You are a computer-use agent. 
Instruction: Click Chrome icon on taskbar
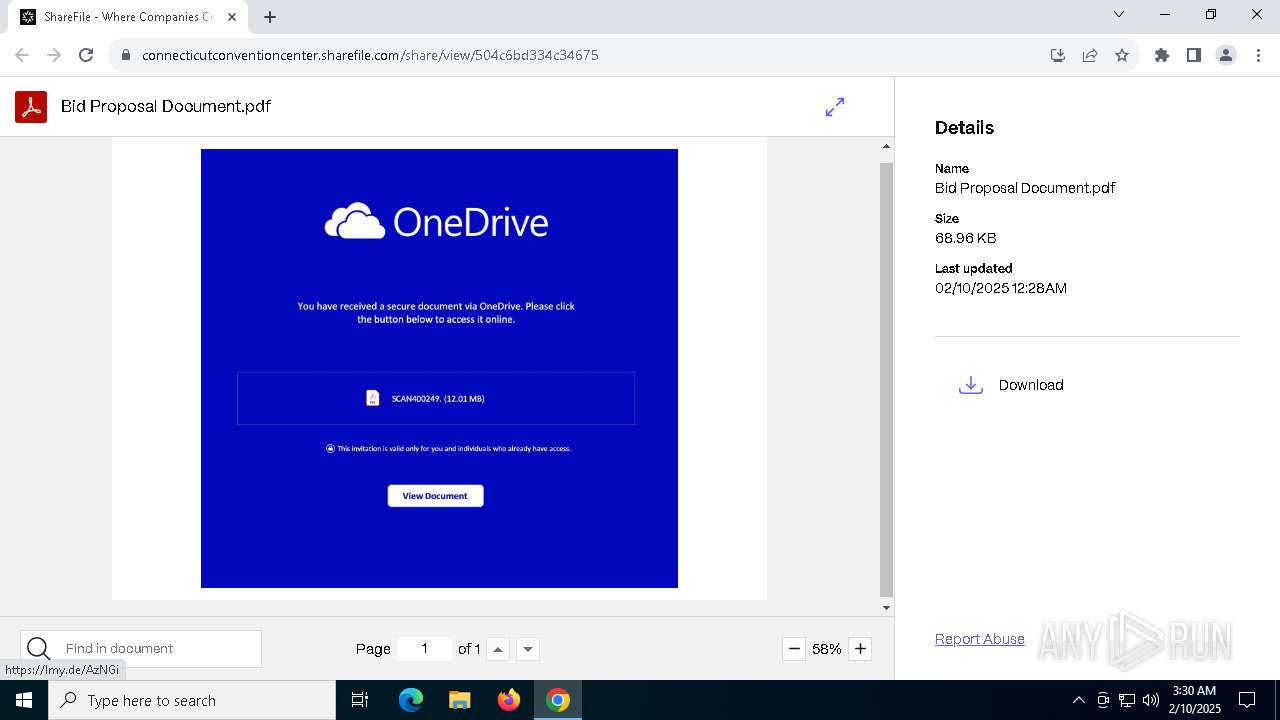tap(558, 700)
